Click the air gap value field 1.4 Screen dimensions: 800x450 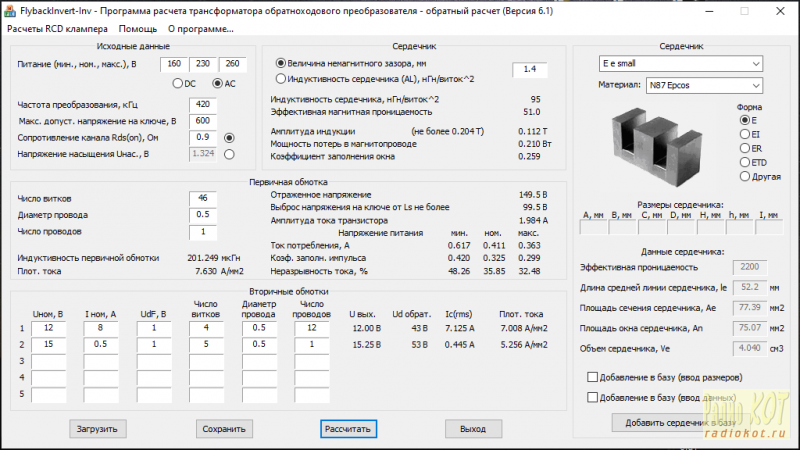(529, 70)
